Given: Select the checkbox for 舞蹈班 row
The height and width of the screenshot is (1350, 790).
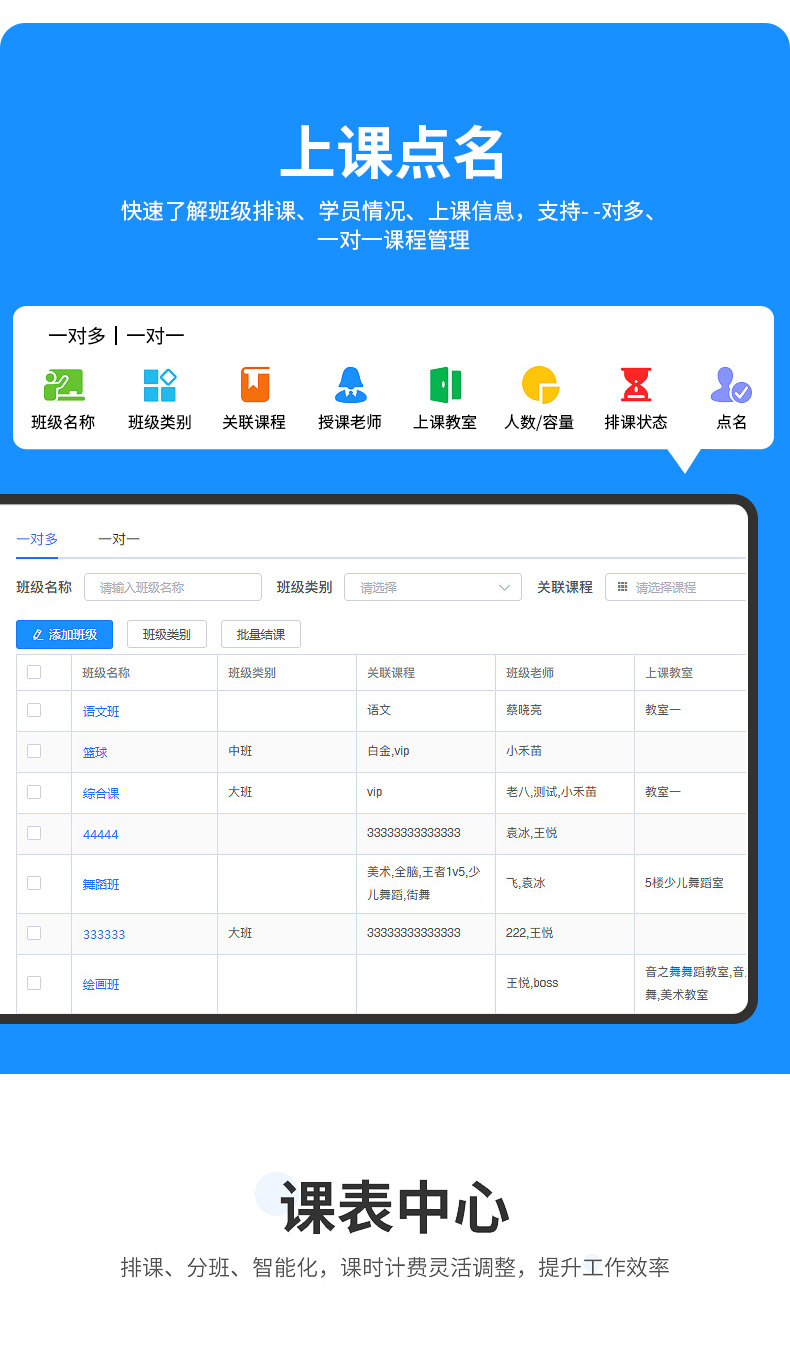Looking at the screenshot, I should [34, 883].
